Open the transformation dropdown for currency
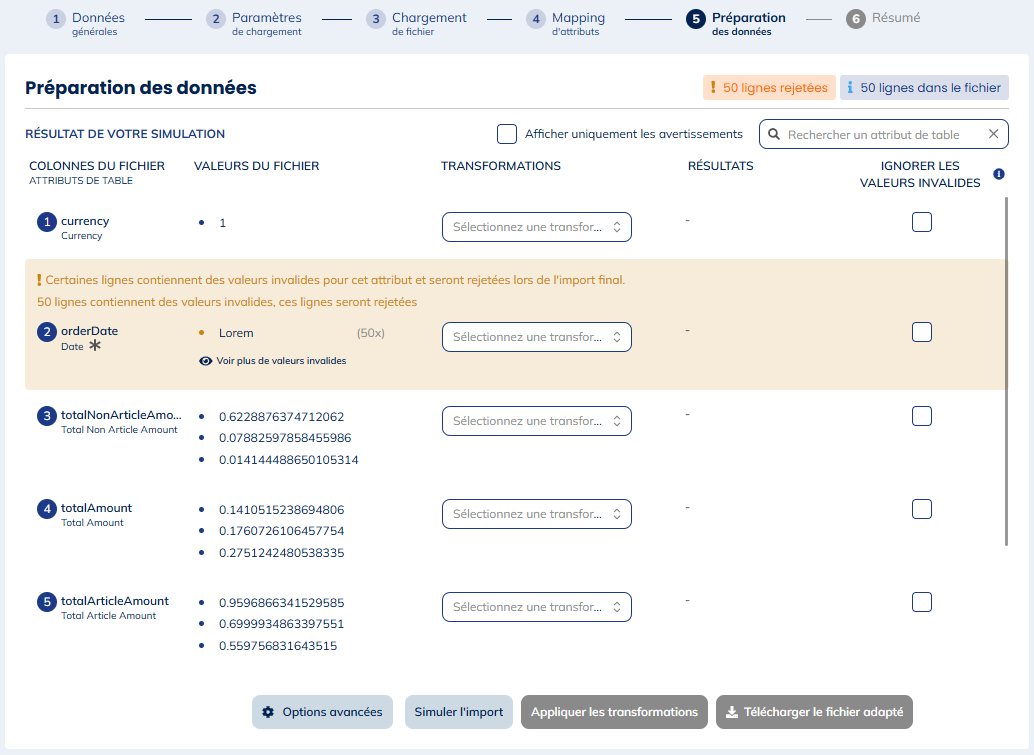 pyautogui.click(x=536, y=227)
